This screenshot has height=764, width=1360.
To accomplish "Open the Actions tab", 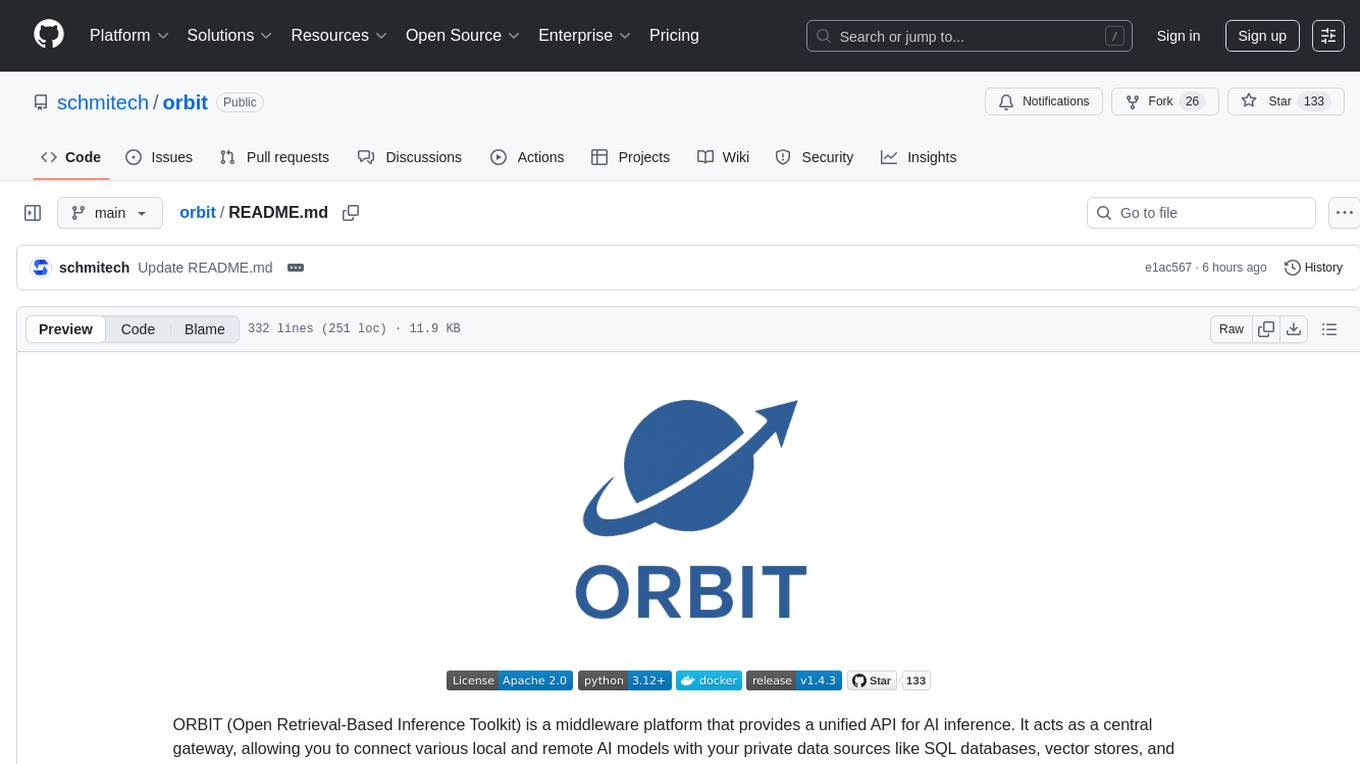I will pos(527,157).
